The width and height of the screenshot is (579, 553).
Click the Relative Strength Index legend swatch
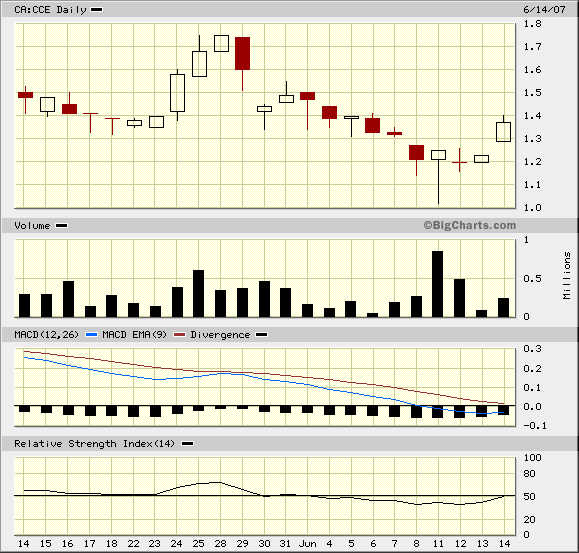coord(188,444)
